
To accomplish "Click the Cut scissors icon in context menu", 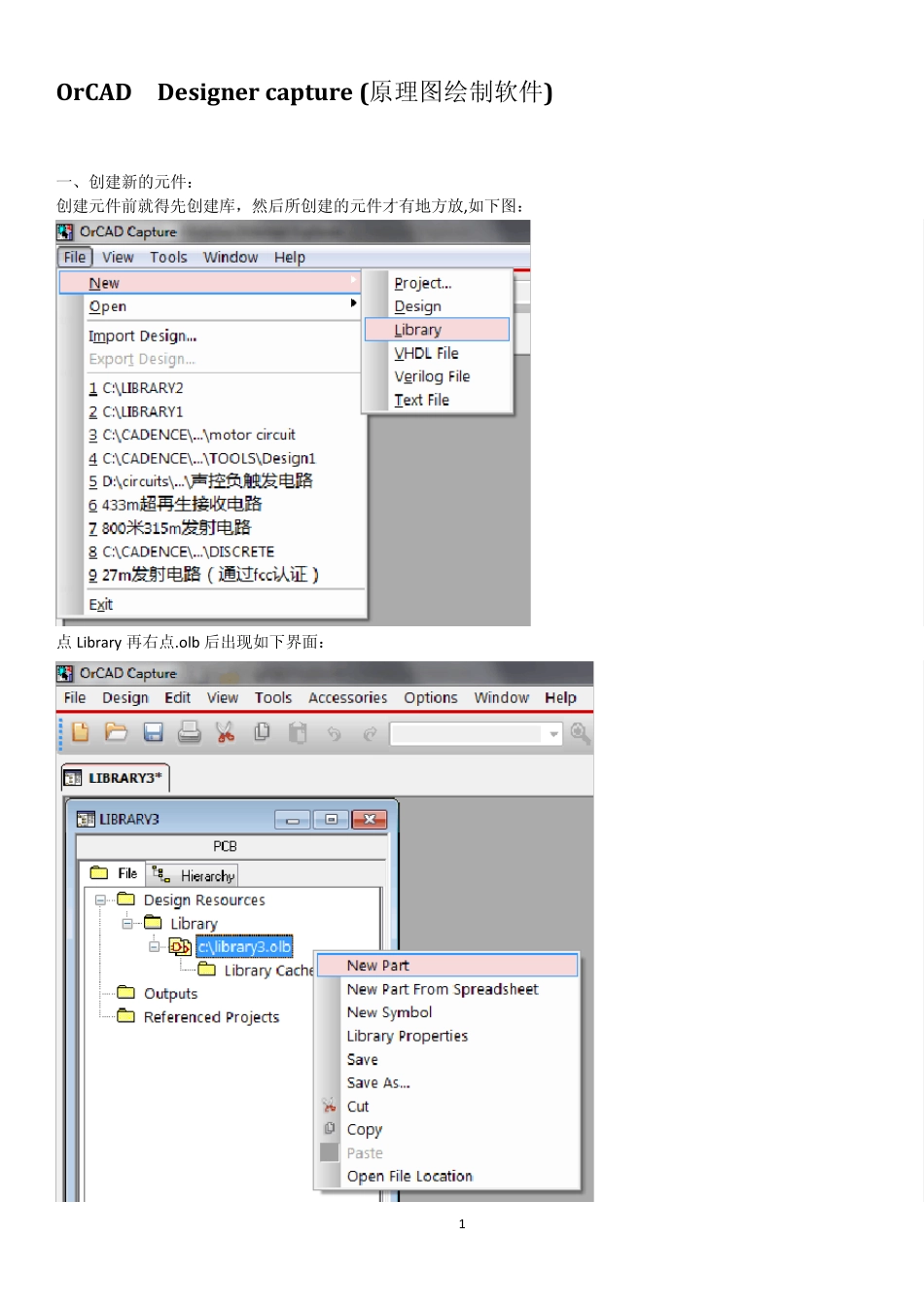I will pyautogui.click(x=329, y=1106).
